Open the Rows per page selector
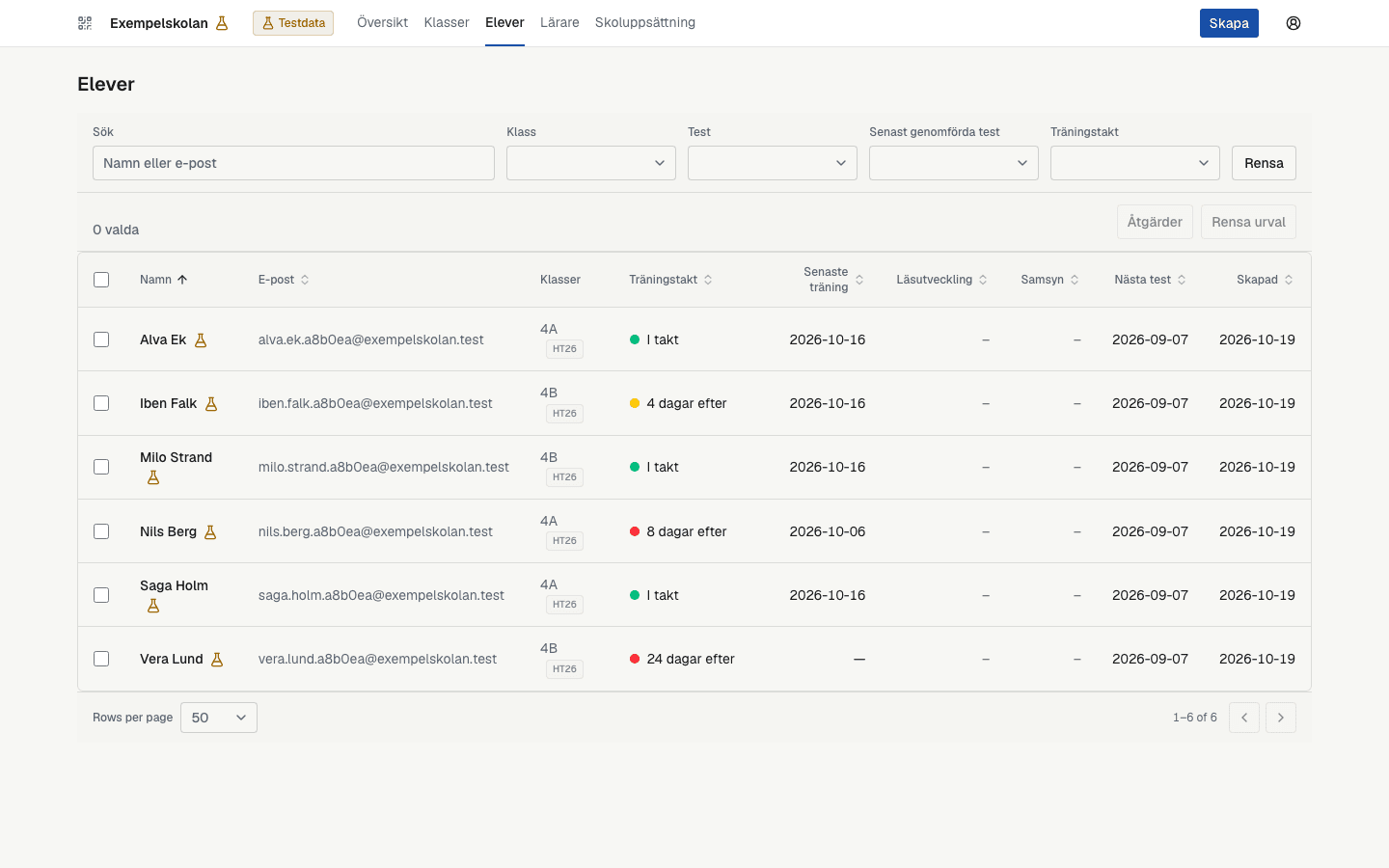This screenshot has width=1389, height=868. (219, 718)
